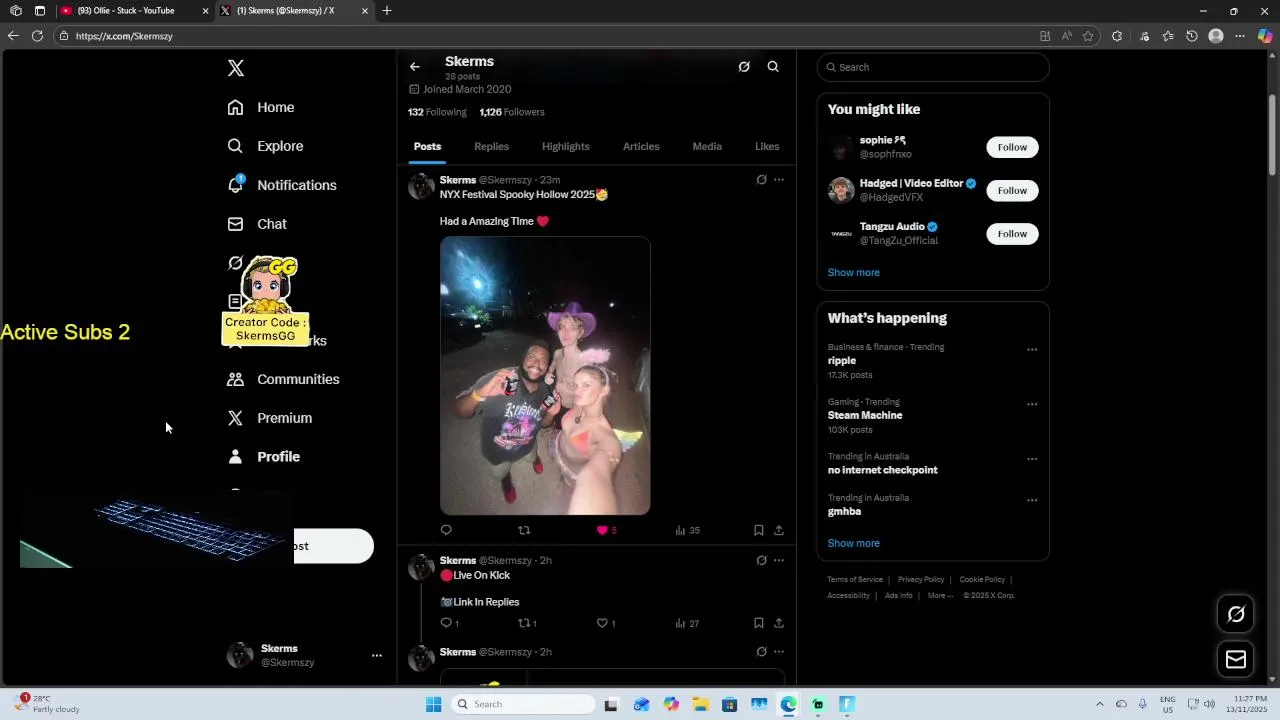Follow Tangzu Audio
Screen dimensions: 1280x720
(x=1012, y=234)
